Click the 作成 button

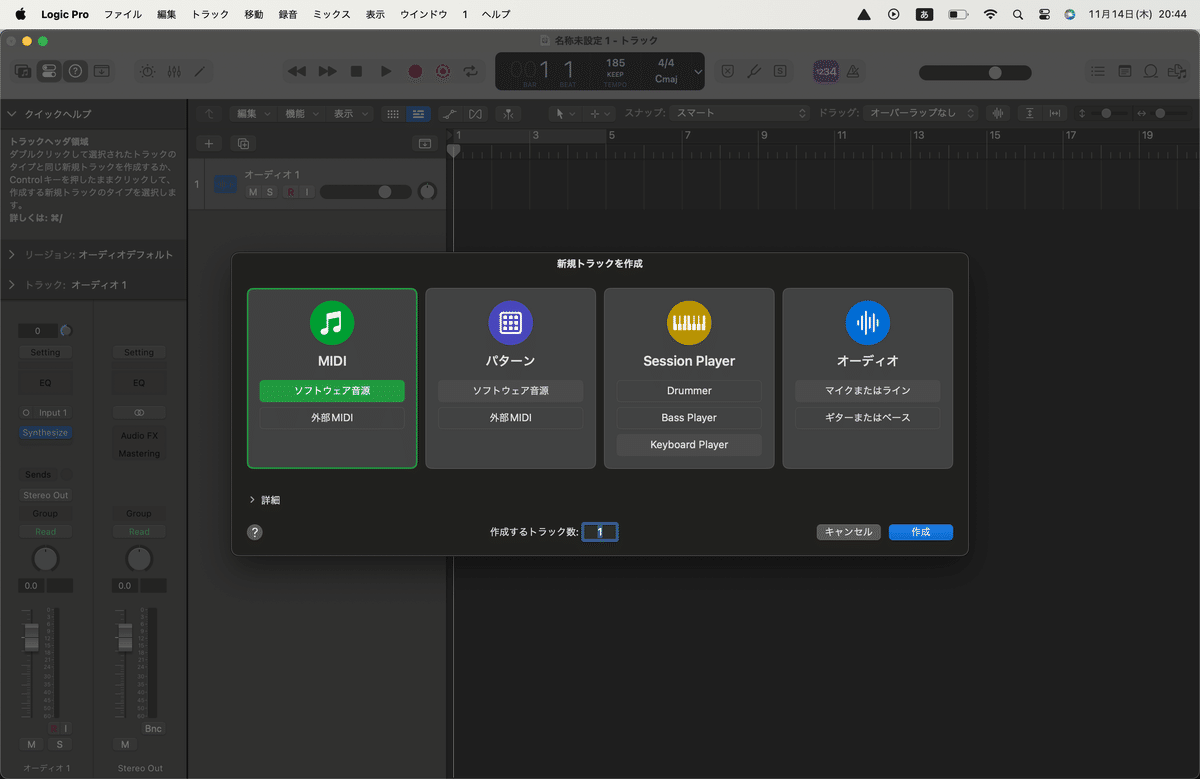click(921, 532)
